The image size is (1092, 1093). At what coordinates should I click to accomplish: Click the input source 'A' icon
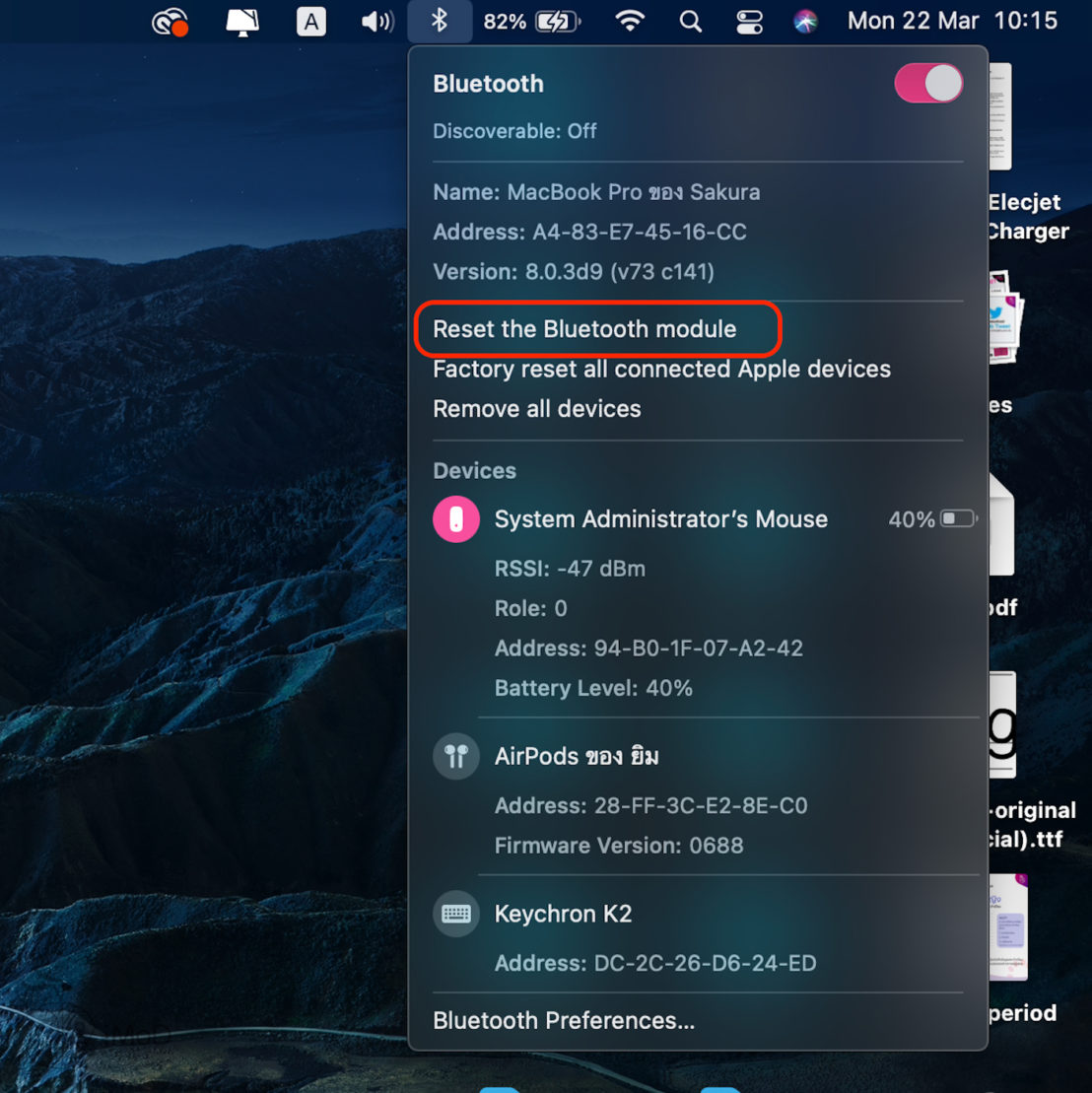click(311, 21)
